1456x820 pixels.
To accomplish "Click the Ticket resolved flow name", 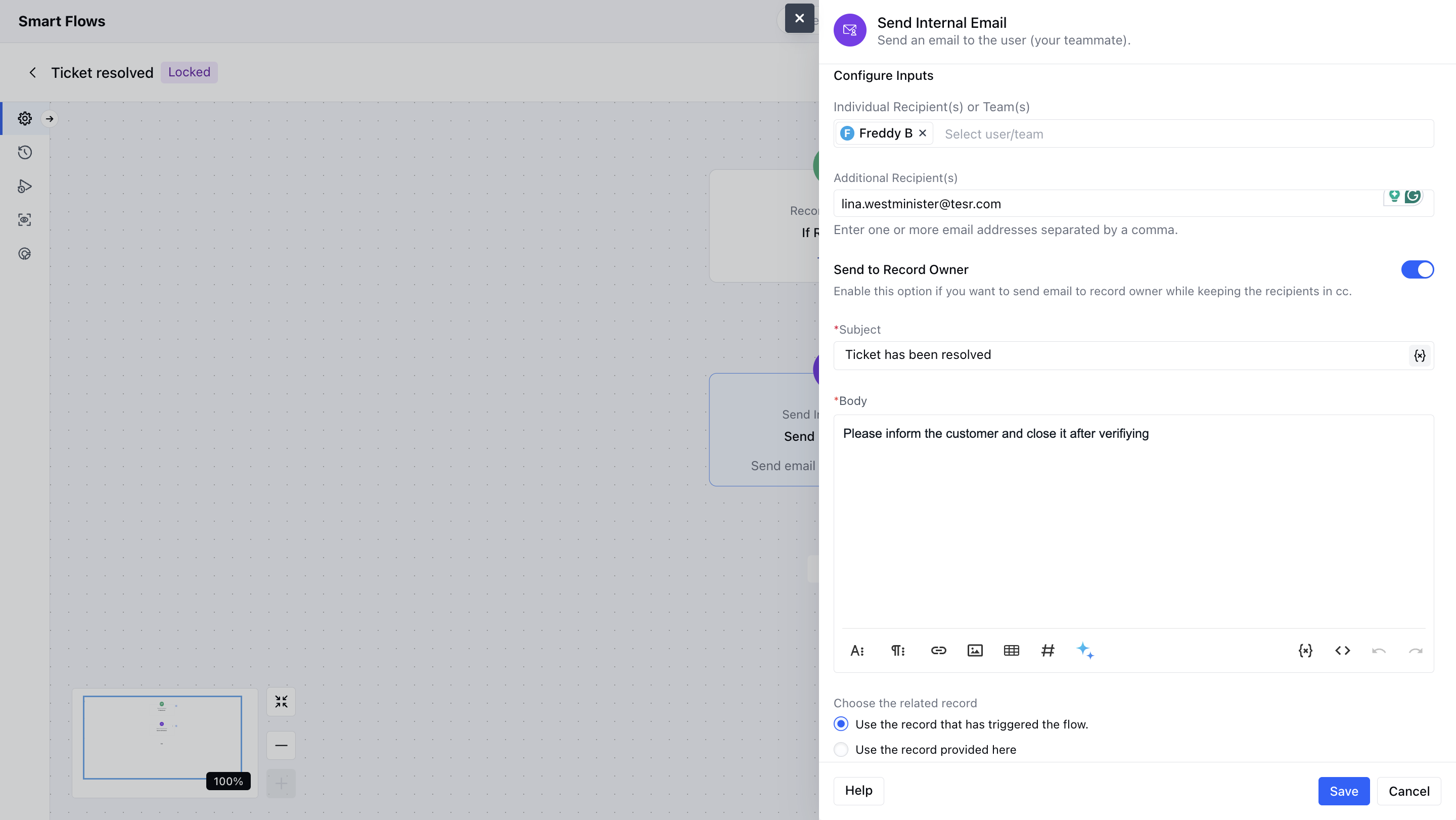I will 102,72.
